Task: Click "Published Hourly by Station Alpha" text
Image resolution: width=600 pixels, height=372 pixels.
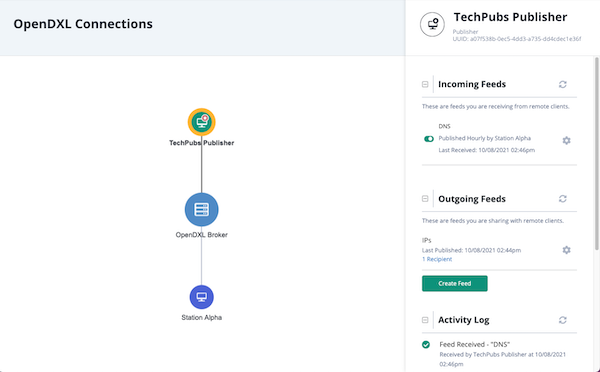Action: pos(484,138)
